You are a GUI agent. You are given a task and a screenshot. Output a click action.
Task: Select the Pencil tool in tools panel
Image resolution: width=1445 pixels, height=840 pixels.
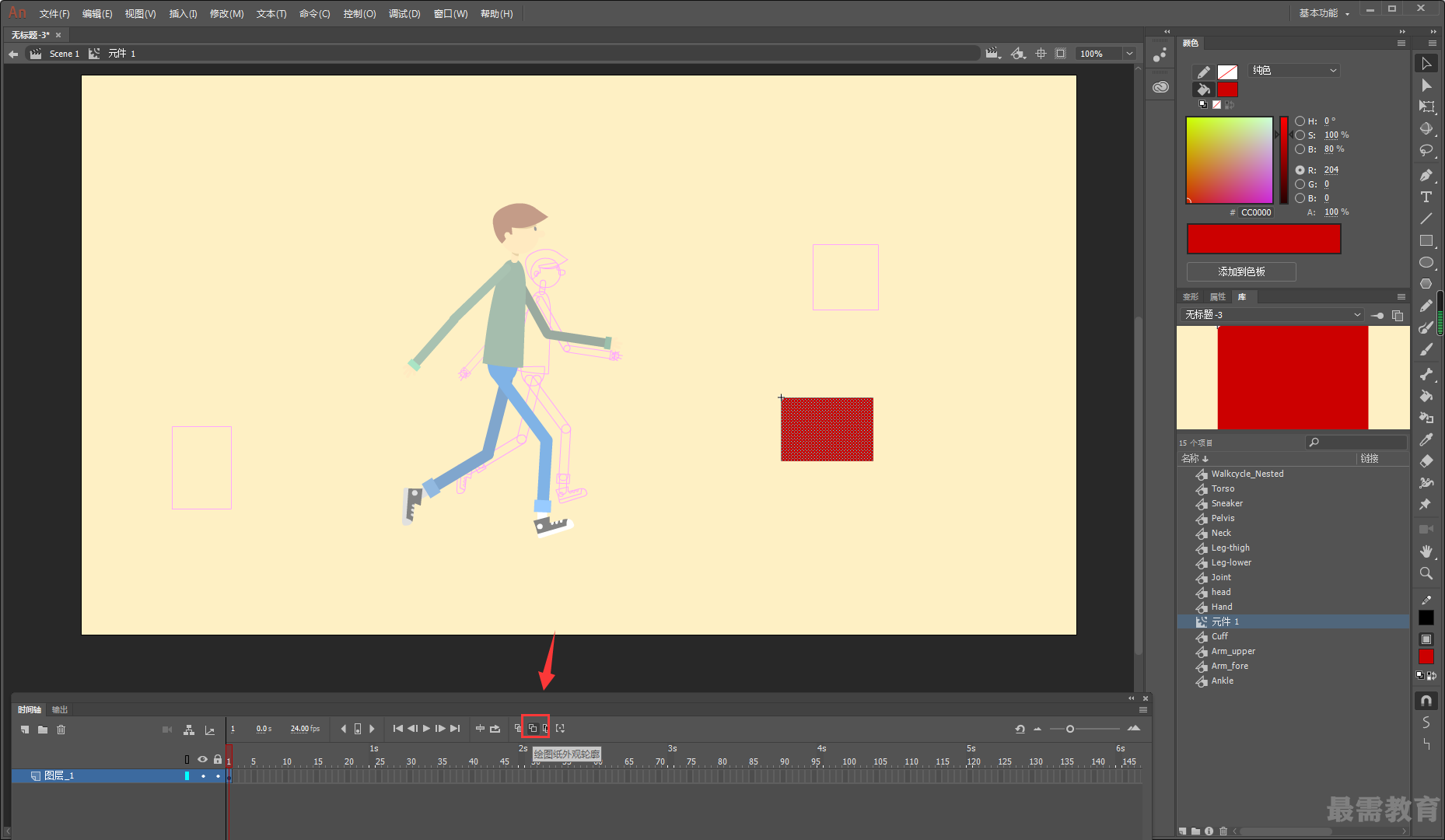coord(1426,306)
